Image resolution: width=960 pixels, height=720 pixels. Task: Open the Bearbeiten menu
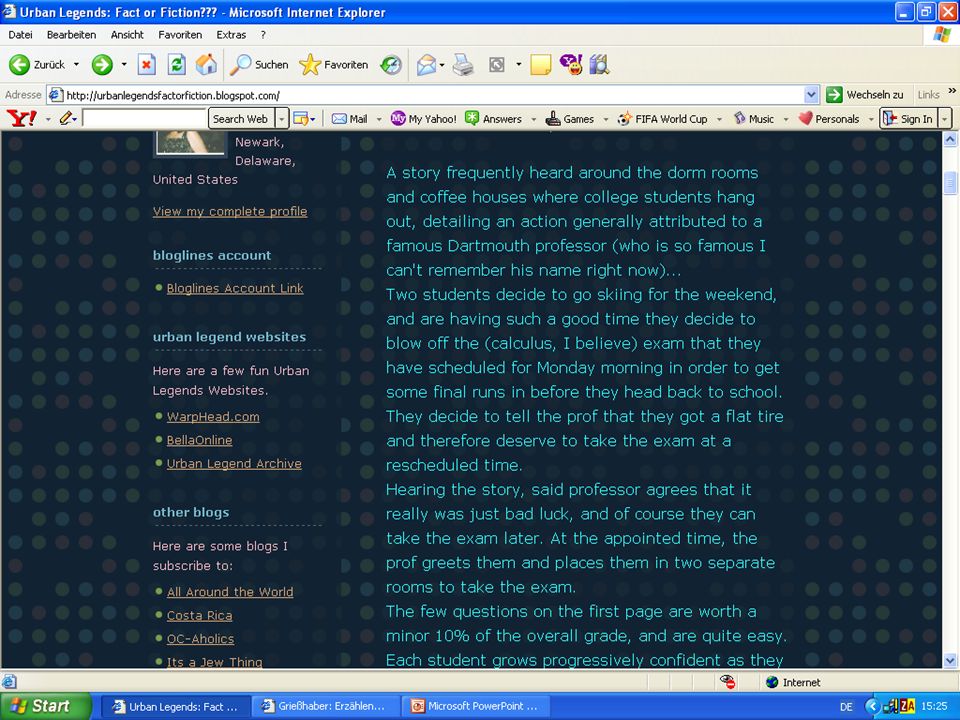[x=72, y=35]
